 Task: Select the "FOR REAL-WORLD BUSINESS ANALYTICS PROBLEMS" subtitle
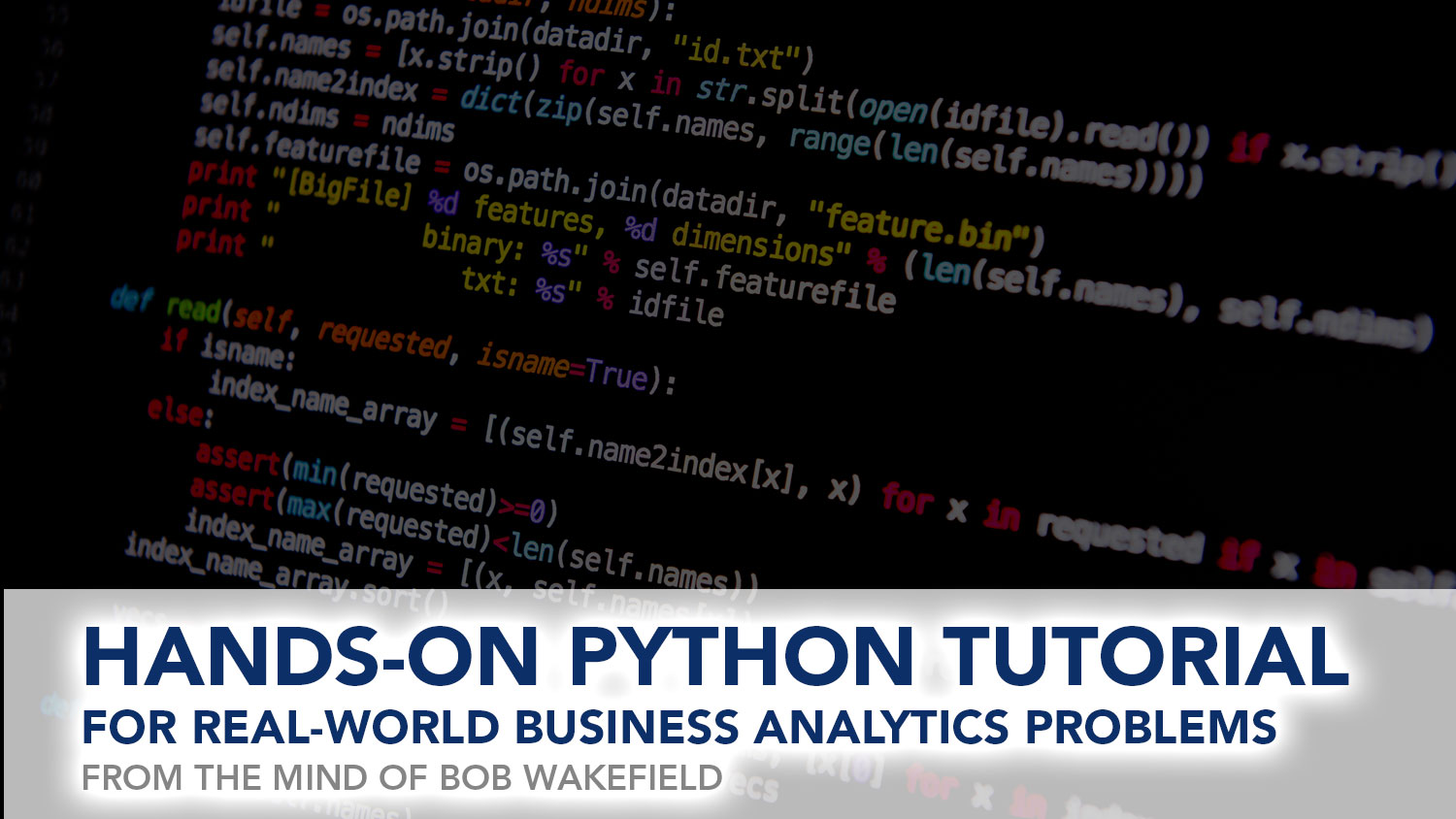tap(679, 727)
